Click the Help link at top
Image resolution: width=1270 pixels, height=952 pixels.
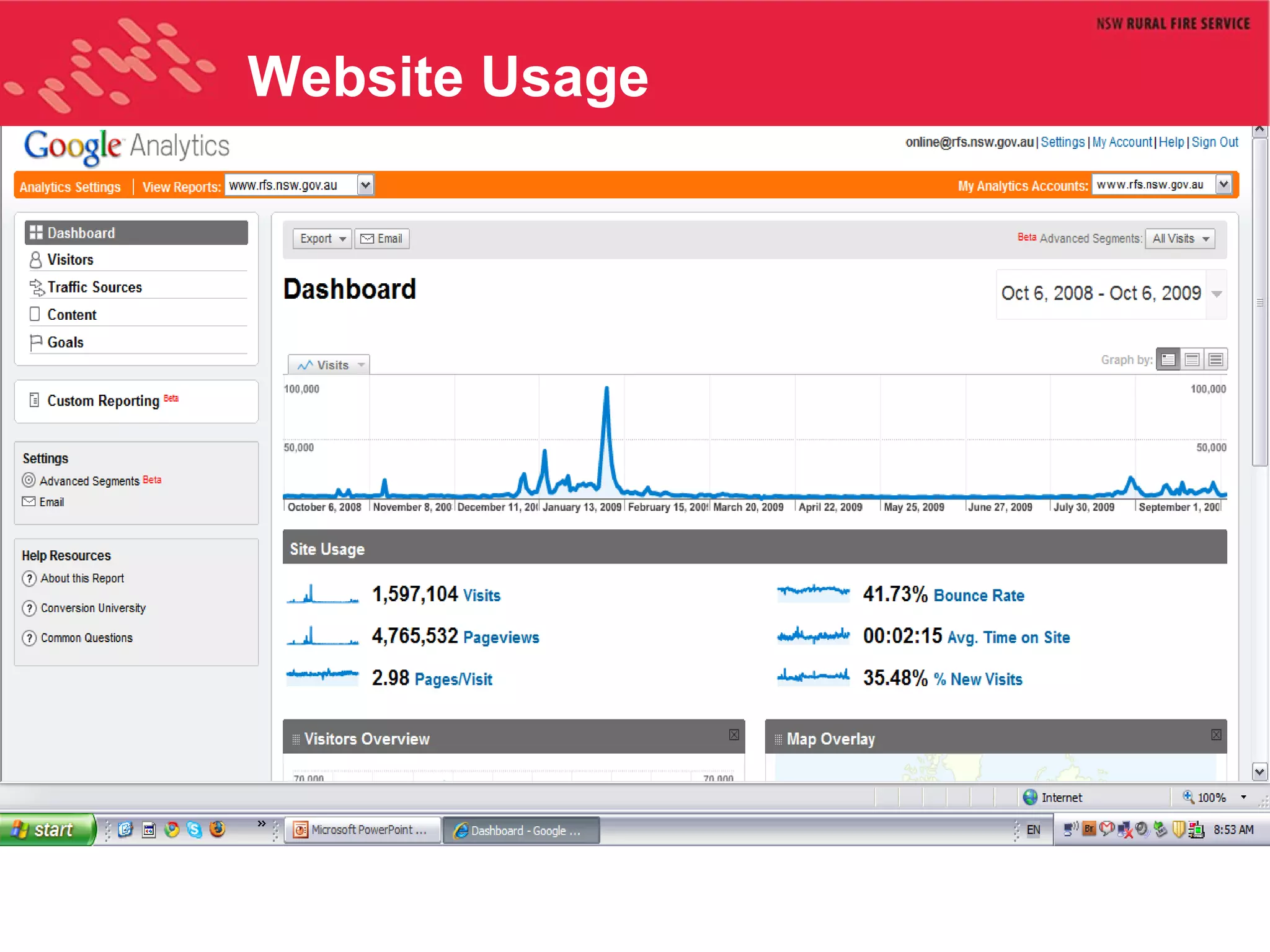[x=1171, y=142]
